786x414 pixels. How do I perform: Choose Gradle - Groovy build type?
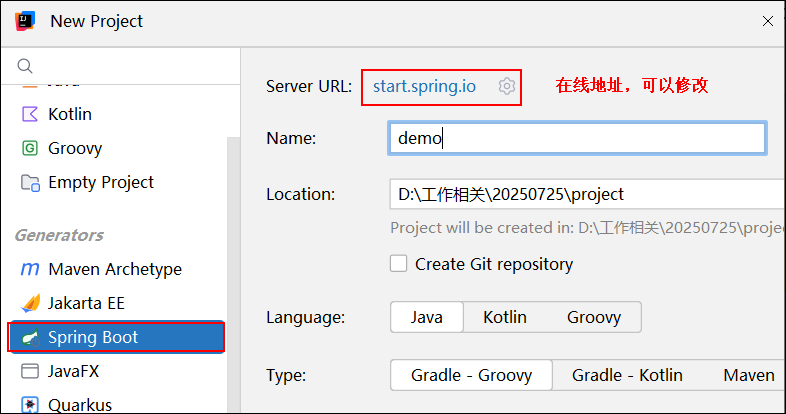471,375
